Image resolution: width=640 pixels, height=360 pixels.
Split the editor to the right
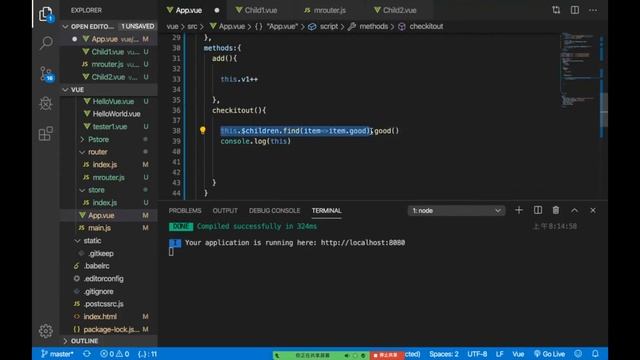[575, 10]
